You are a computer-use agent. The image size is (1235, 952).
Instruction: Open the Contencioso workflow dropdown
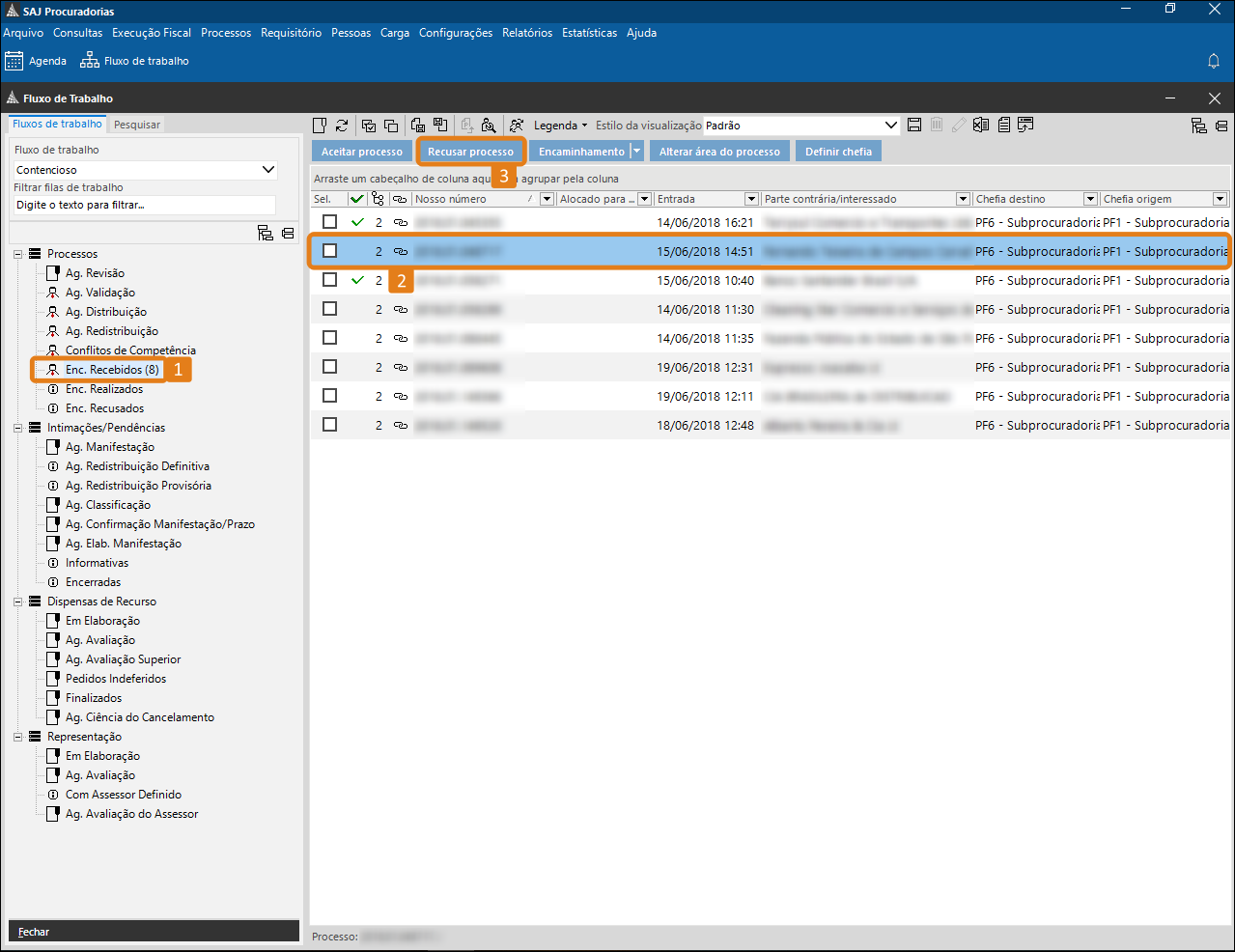[268, 170]
